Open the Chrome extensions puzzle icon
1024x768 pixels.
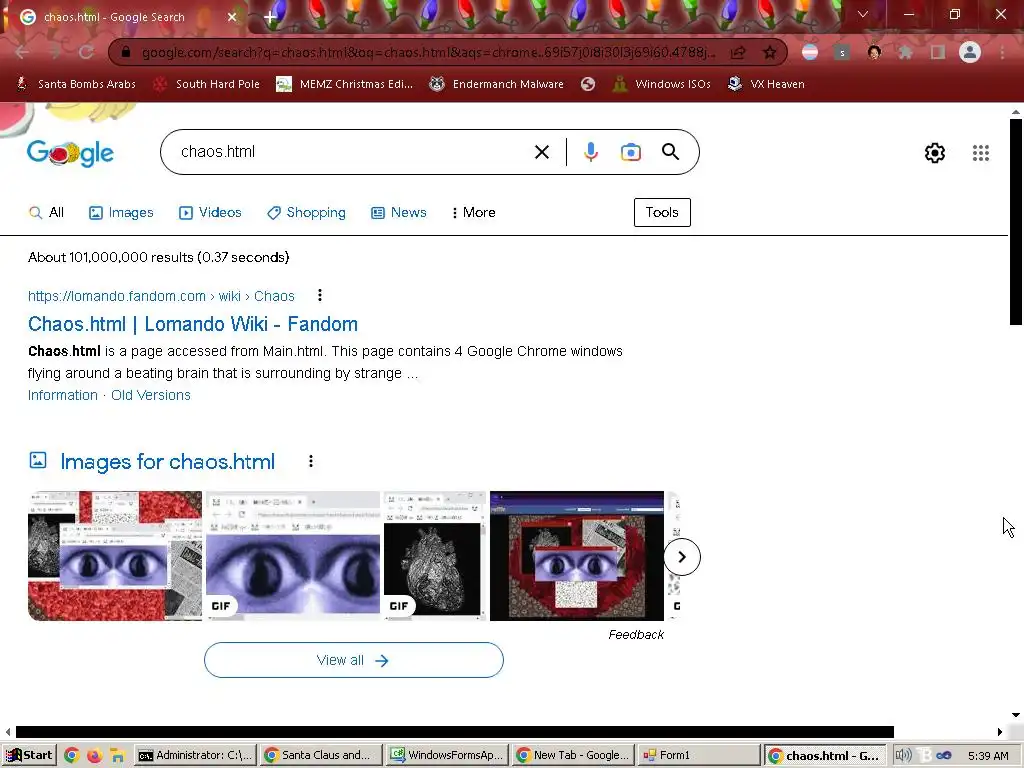point(905,52)
